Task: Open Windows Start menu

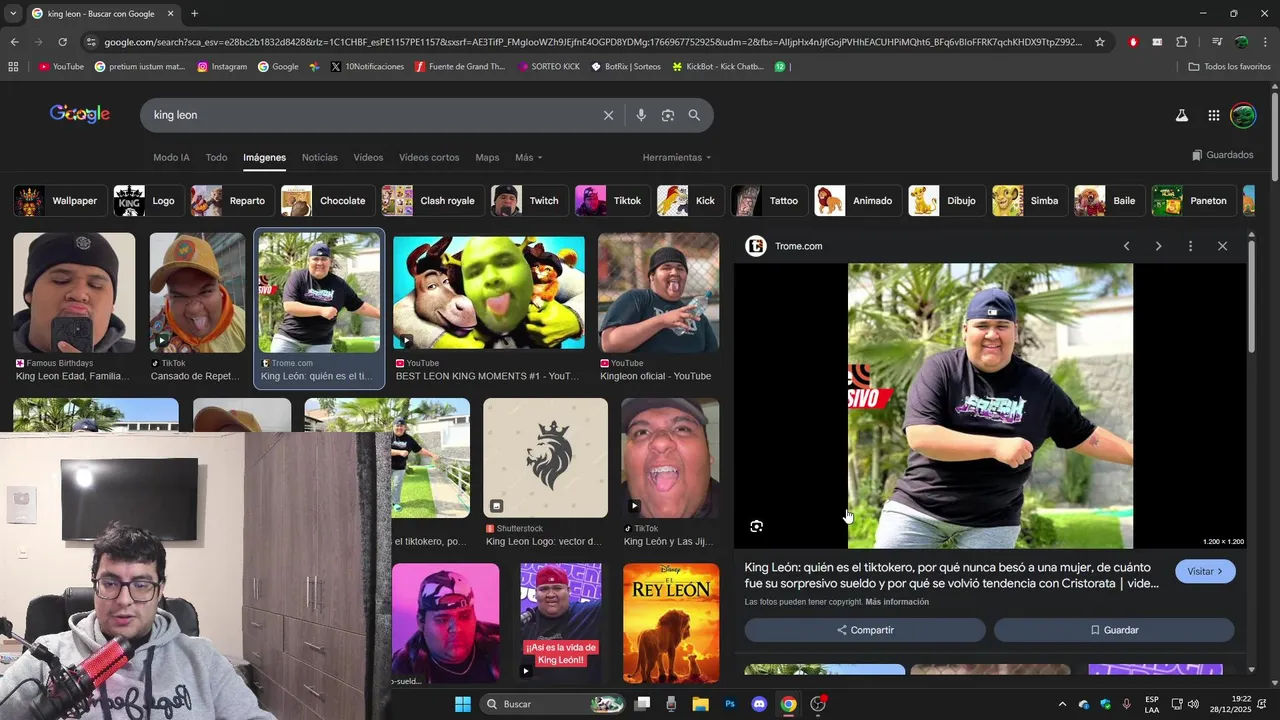Action: [x=463, y=704]
